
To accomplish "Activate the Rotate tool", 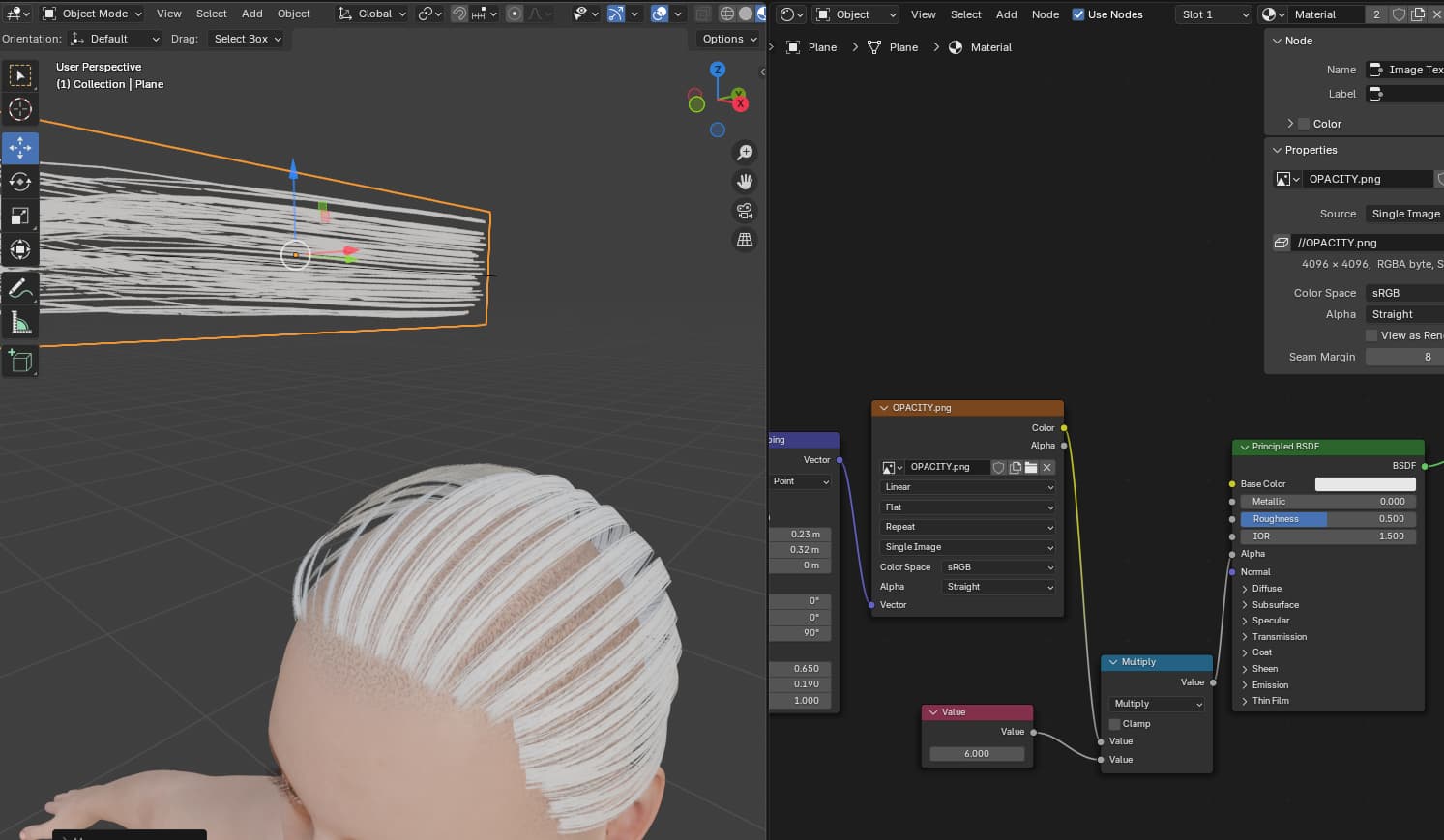I will tap(20, 182).
